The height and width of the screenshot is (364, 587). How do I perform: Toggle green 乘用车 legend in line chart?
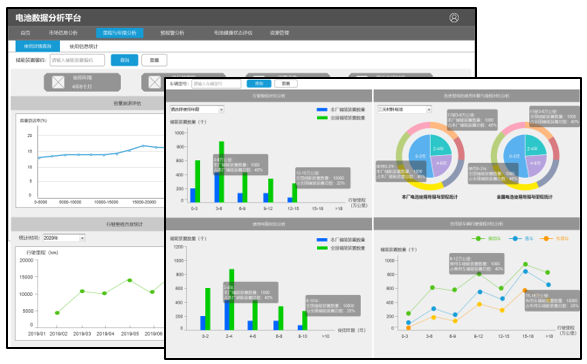486,239
